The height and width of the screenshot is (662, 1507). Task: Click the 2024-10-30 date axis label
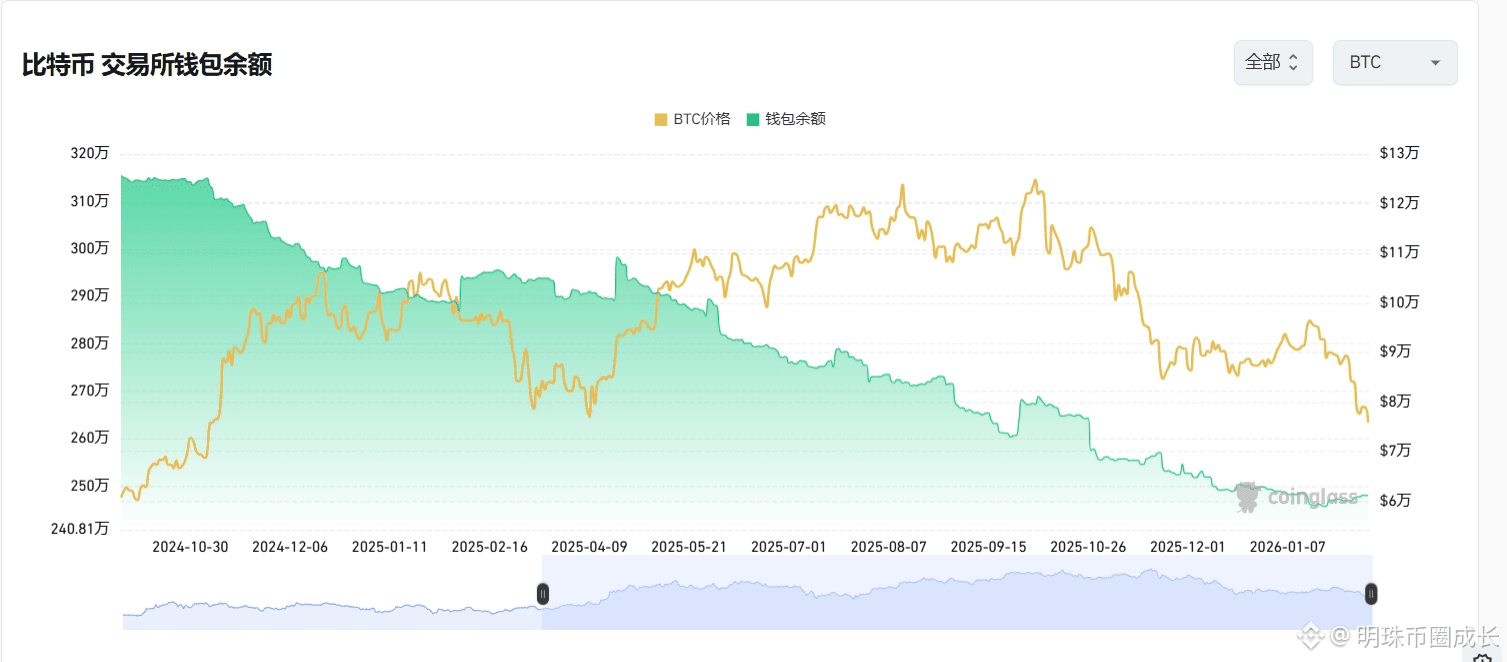pyautogui.click(x=190, y=547)
